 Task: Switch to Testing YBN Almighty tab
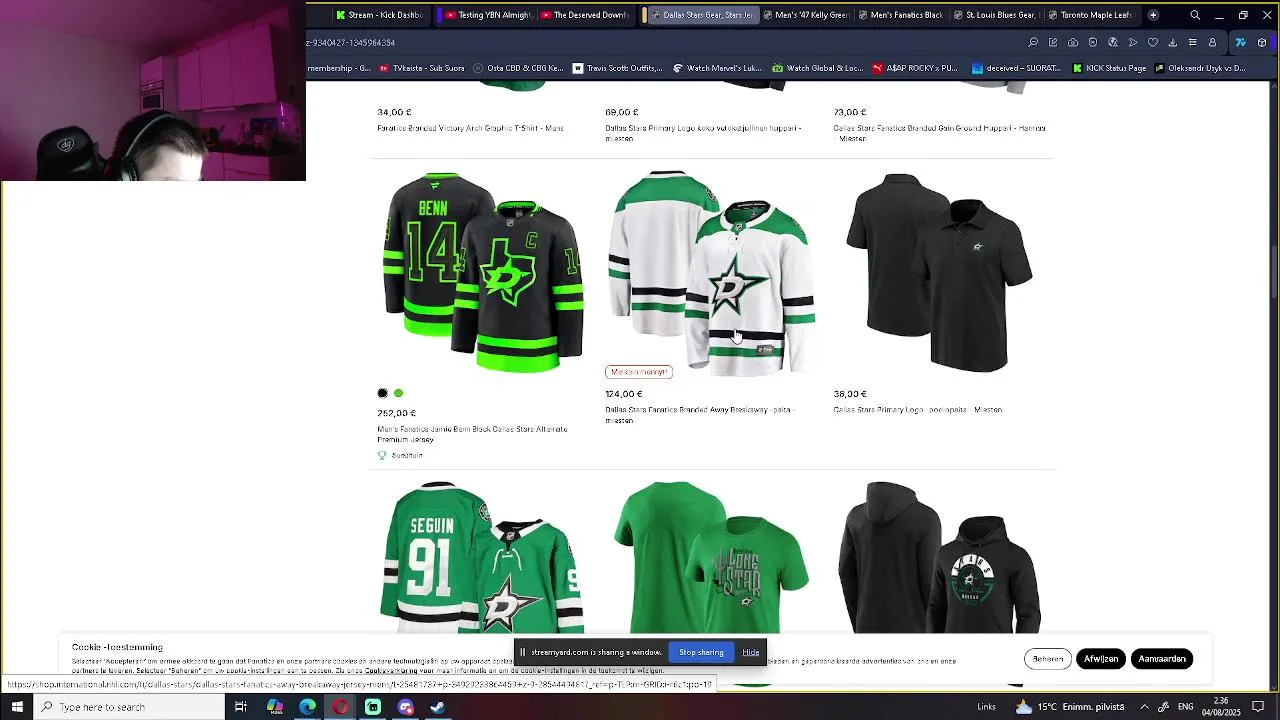point(488,15)
